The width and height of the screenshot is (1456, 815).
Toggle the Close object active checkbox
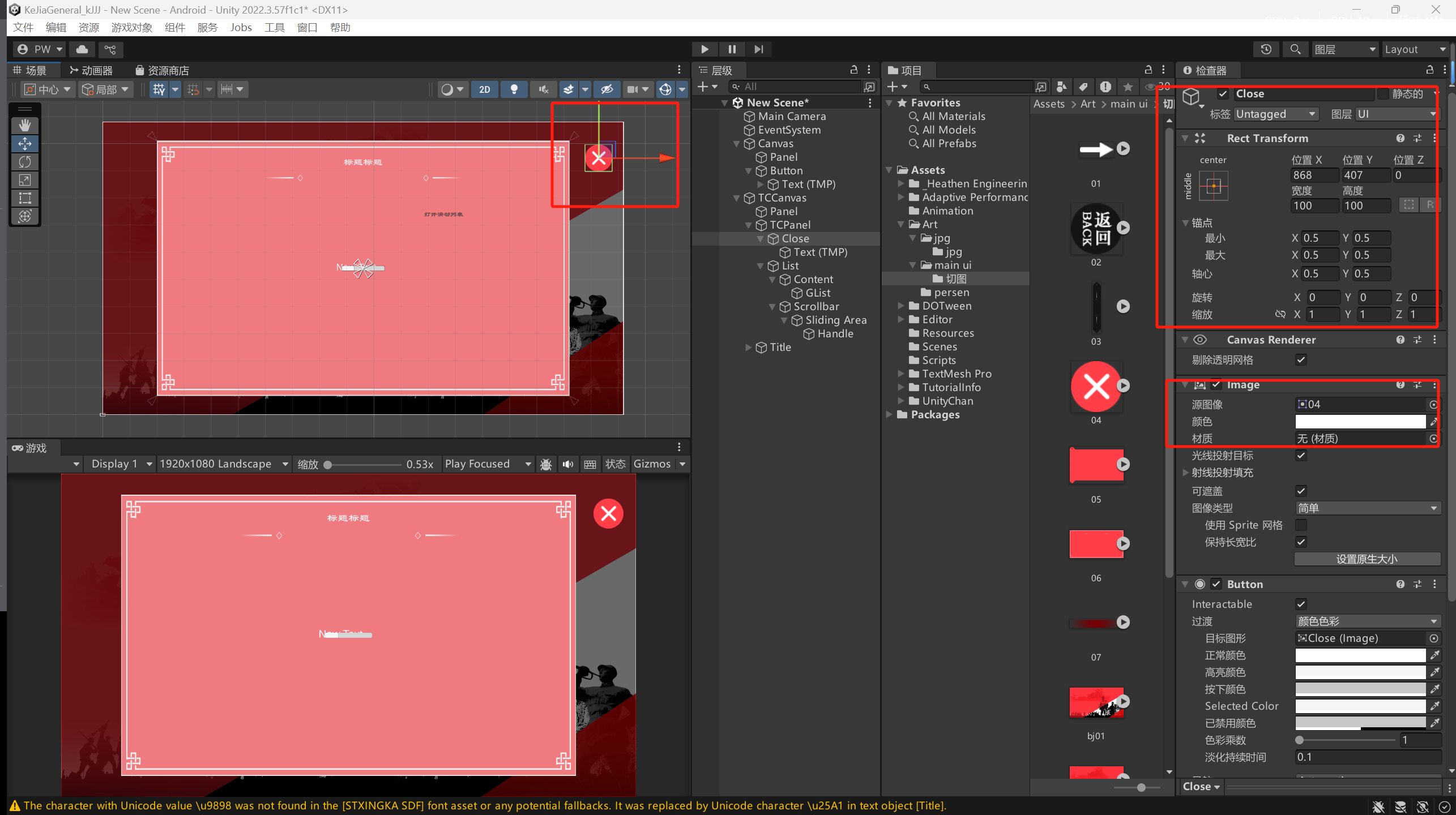[1223, 94]
